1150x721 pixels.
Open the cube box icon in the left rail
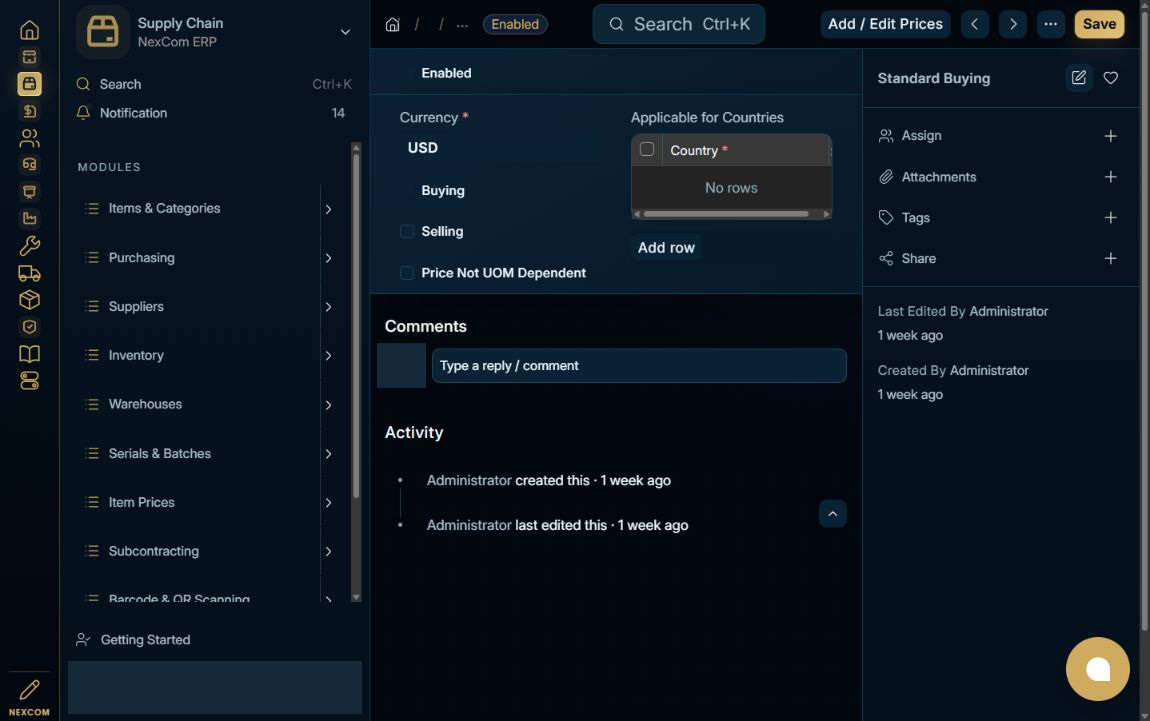pyautogui.click(x=29, y=299)
